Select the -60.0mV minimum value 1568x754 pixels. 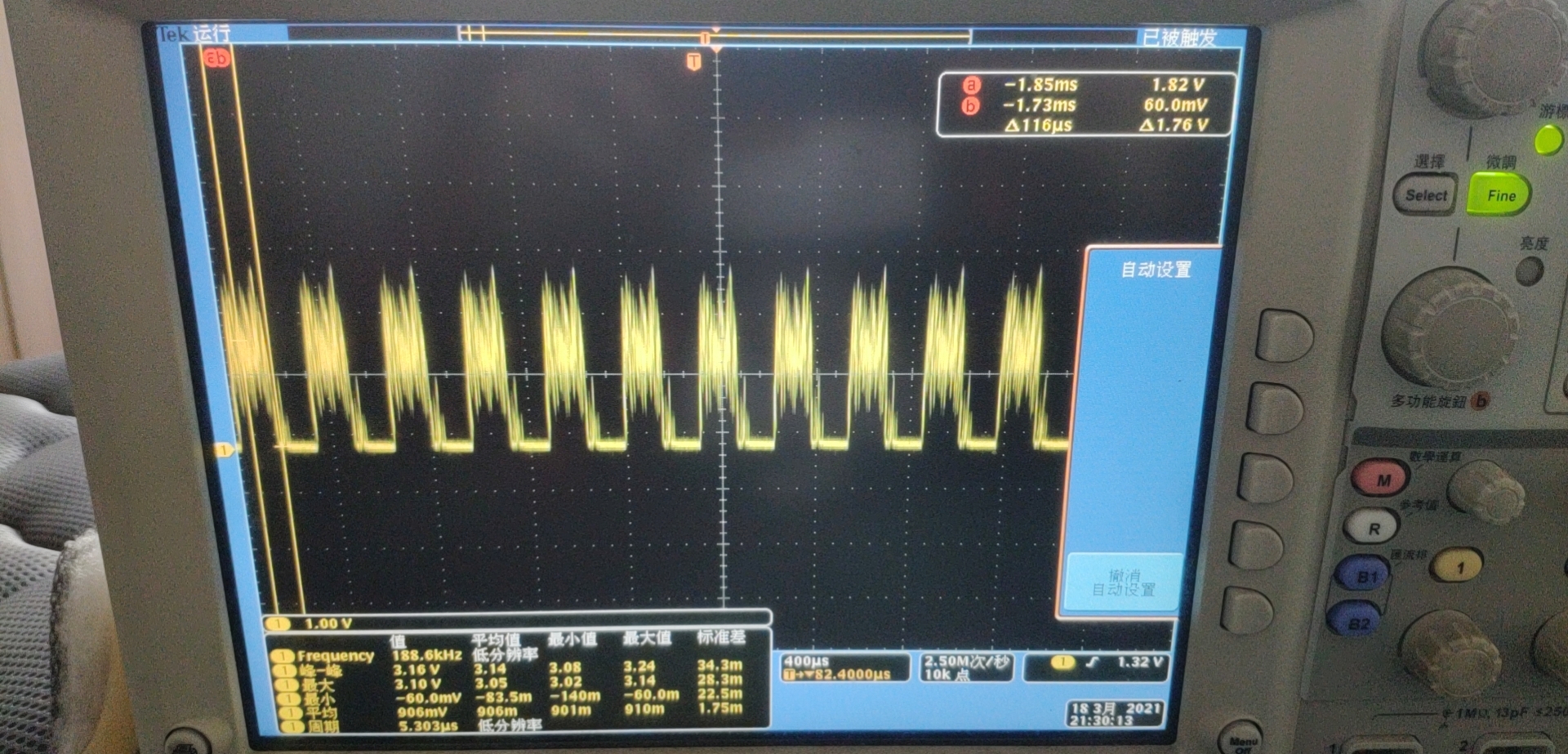(x=429, y=698)
